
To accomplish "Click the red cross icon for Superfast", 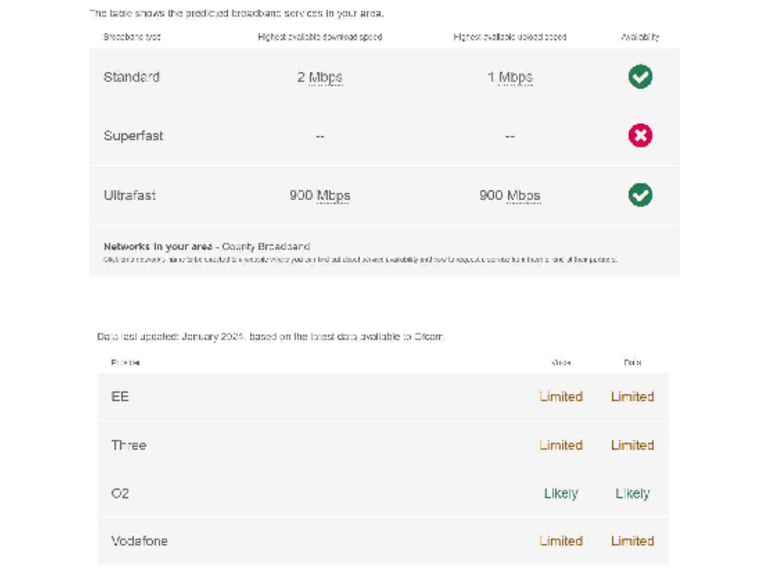I will click(x=640, y=136).
